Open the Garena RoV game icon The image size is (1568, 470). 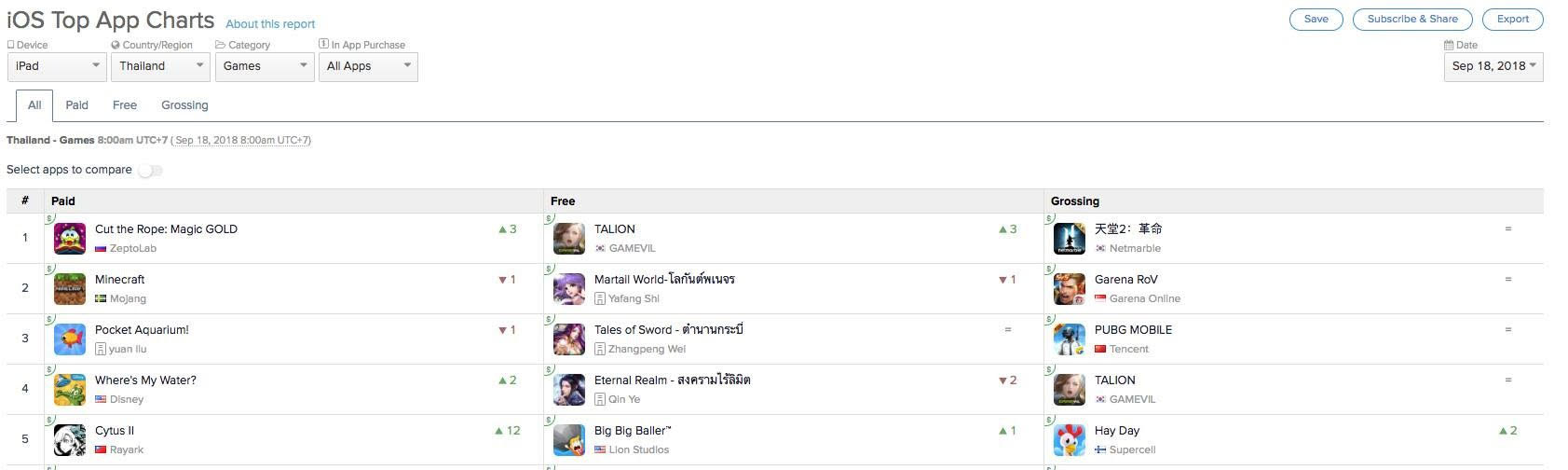[1069, 289]
